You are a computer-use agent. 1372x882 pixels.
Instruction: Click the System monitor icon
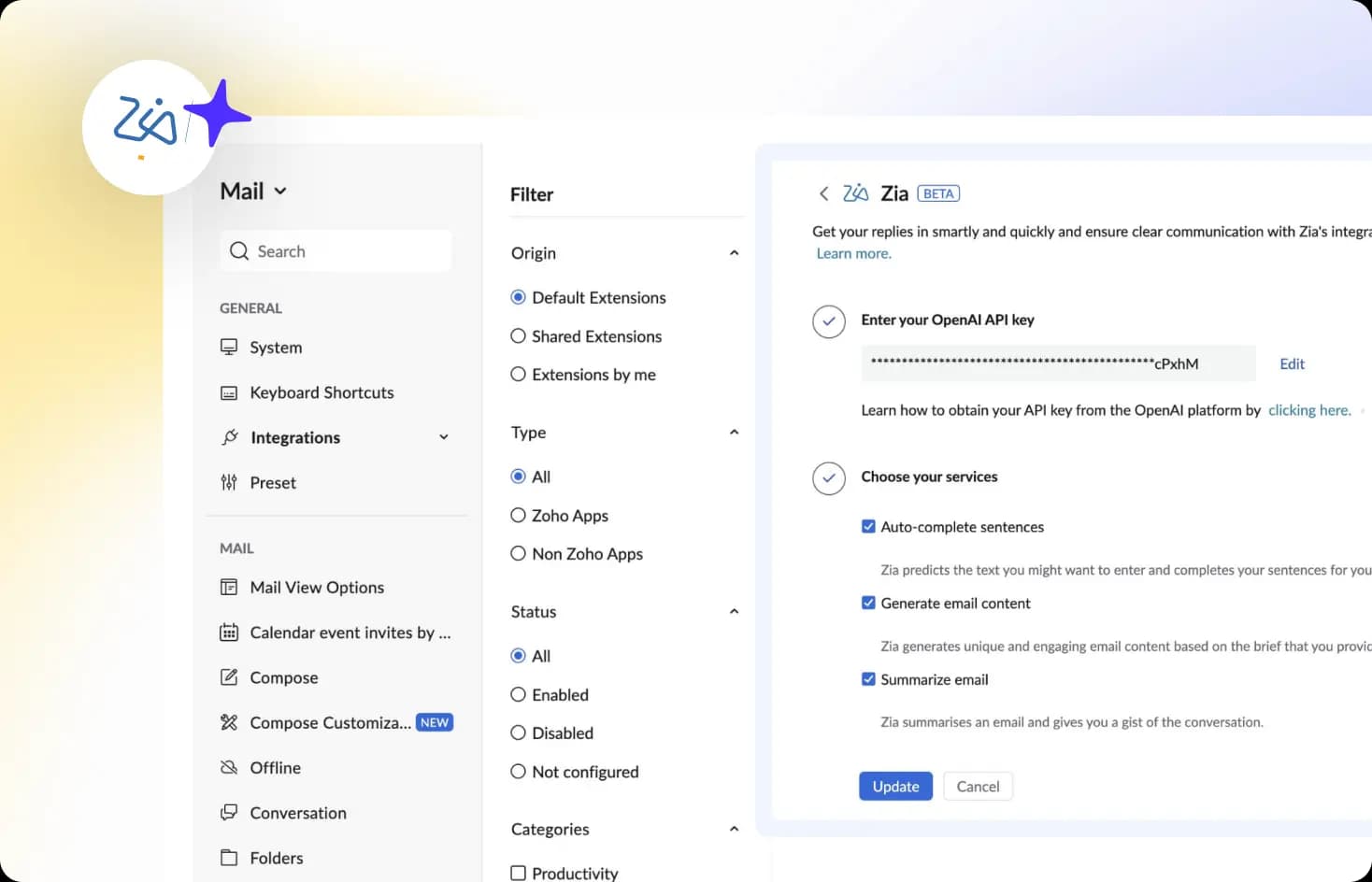coord(229,347)
